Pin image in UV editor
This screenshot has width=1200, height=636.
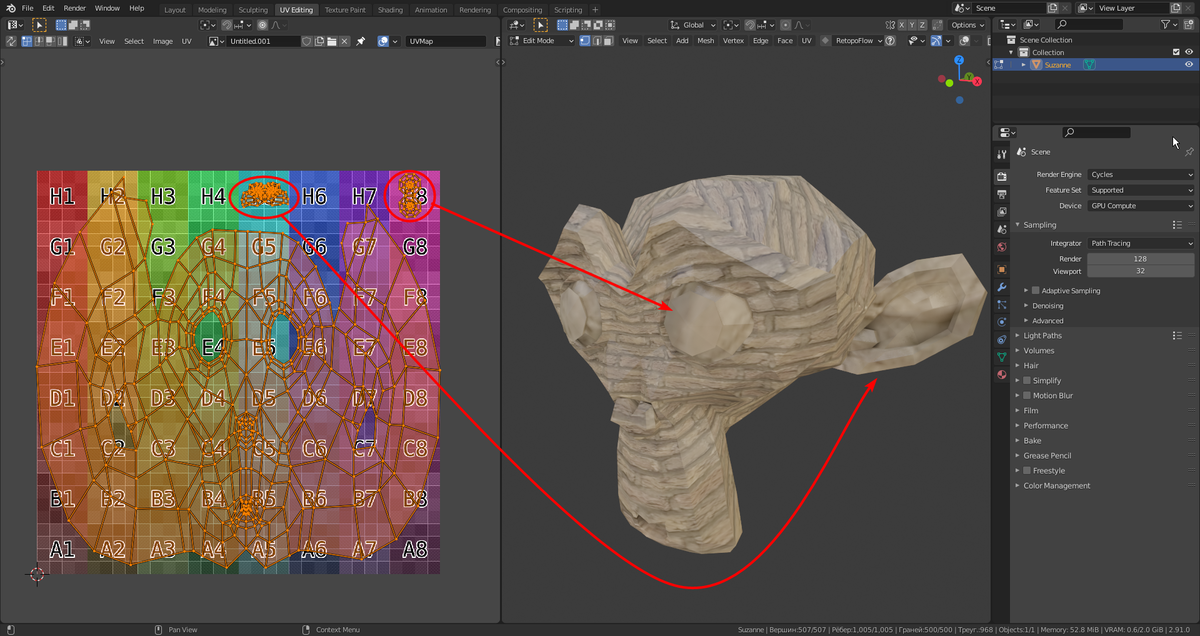[360, 41]
